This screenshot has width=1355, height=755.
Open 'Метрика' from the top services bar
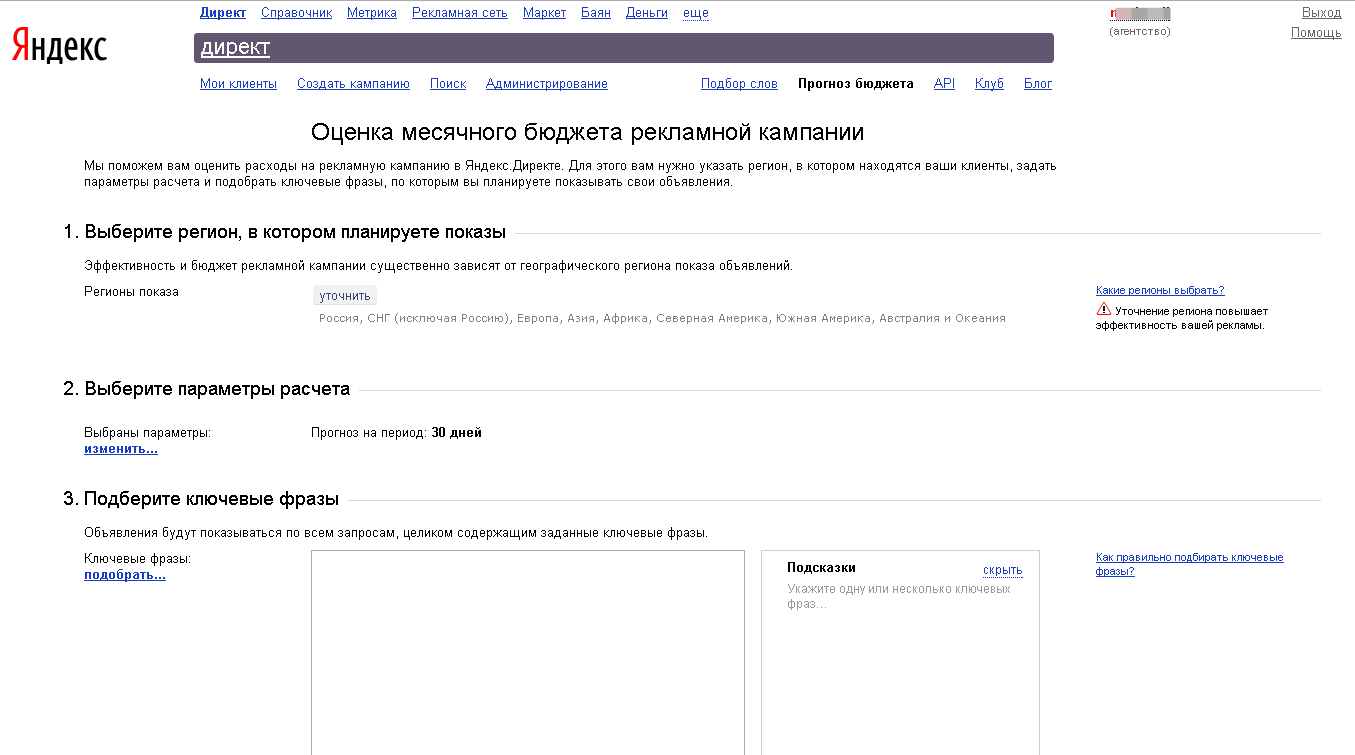click(371, 12)
